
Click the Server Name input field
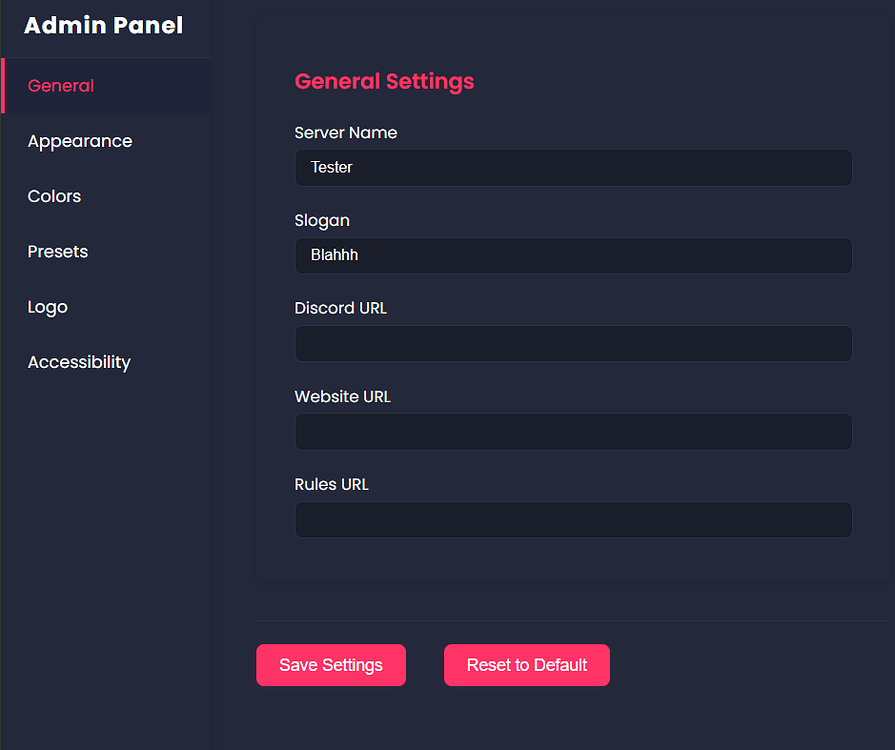point(573,168)
